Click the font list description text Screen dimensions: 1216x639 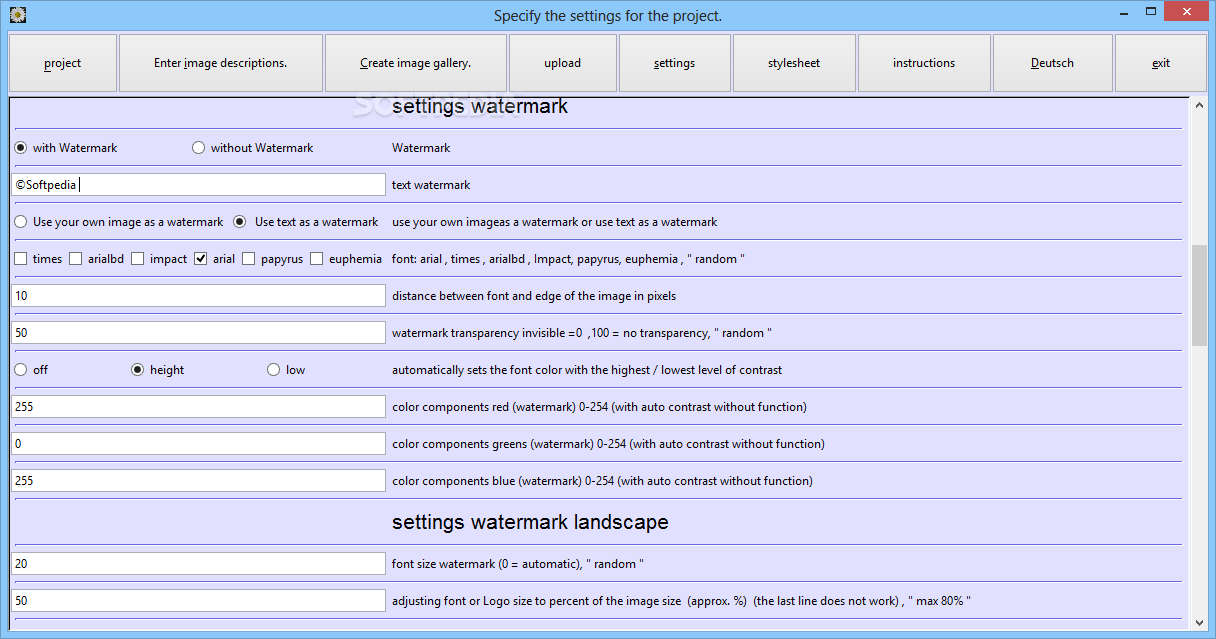[568, 259]
